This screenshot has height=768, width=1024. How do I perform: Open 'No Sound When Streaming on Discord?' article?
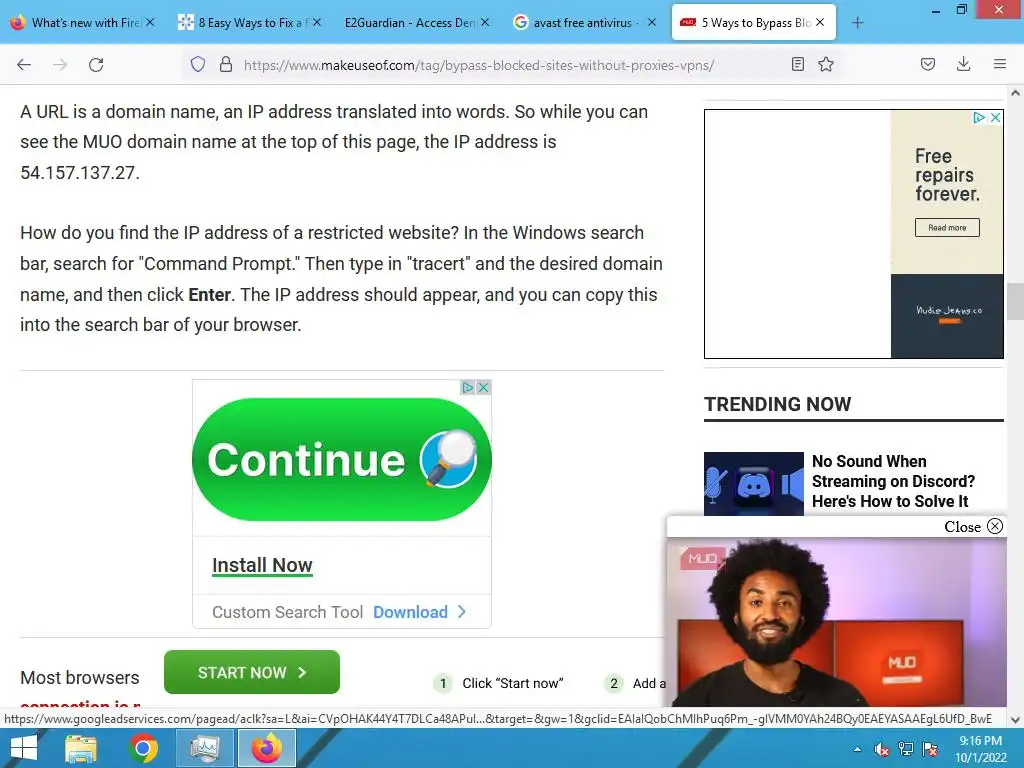coord(893,481)
